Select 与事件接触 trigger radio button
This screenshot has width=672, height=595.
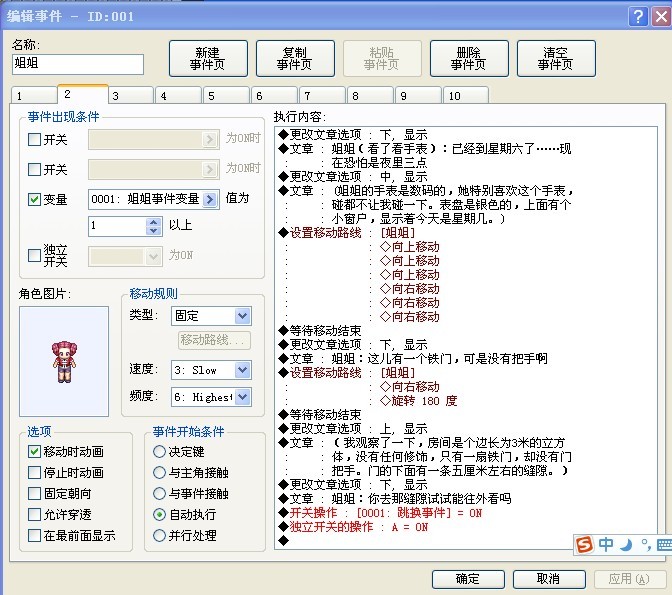[159, 493]
